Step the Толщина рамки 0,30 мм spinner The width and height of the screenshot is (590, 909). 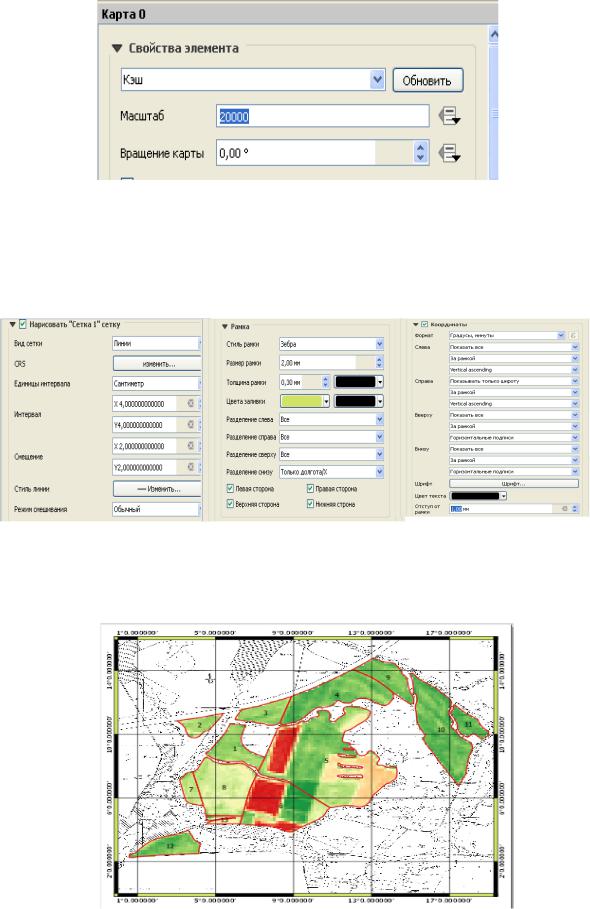(325, 382)
